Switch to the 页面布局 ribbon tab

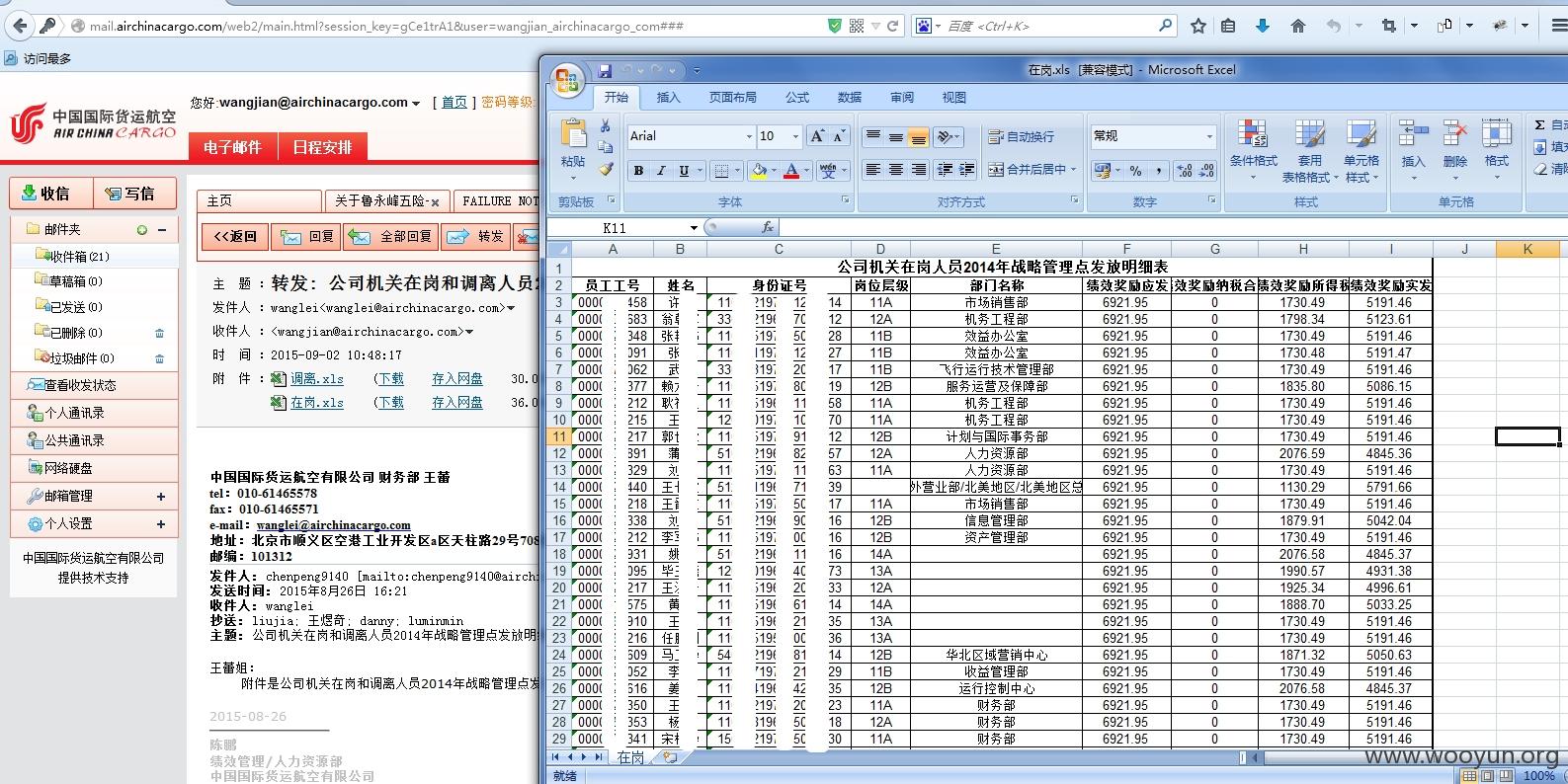tap(732, 97)
